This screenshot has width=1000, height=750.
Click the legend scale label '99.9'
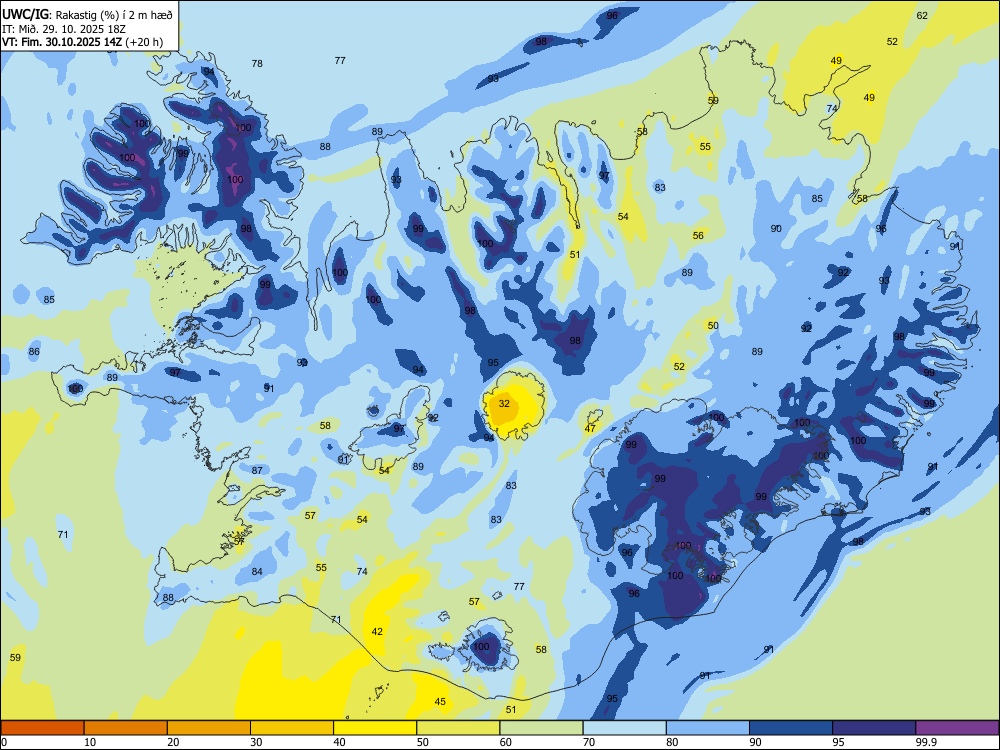(926, 742)
